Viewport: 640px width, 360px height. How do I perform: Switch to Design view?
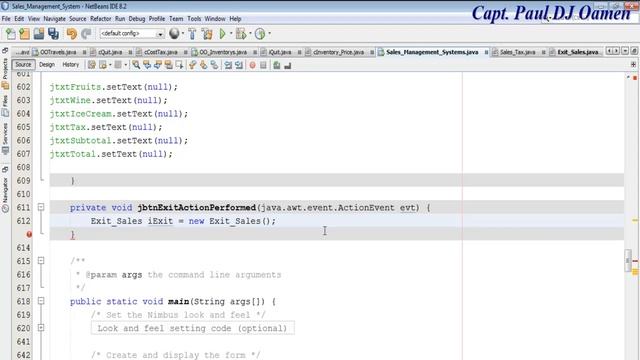(x=47, y=65)
